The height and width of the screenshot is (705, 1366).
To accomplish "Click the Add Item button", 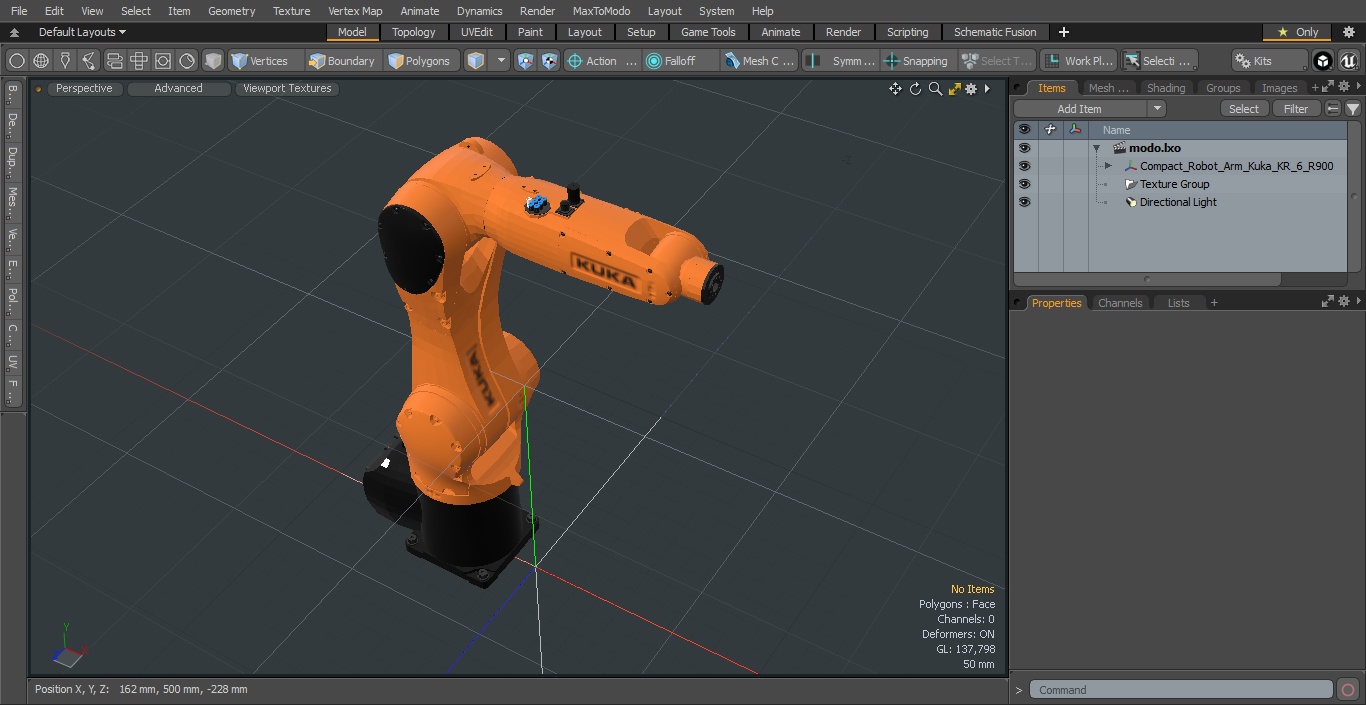I will [x=1081, y=109].
